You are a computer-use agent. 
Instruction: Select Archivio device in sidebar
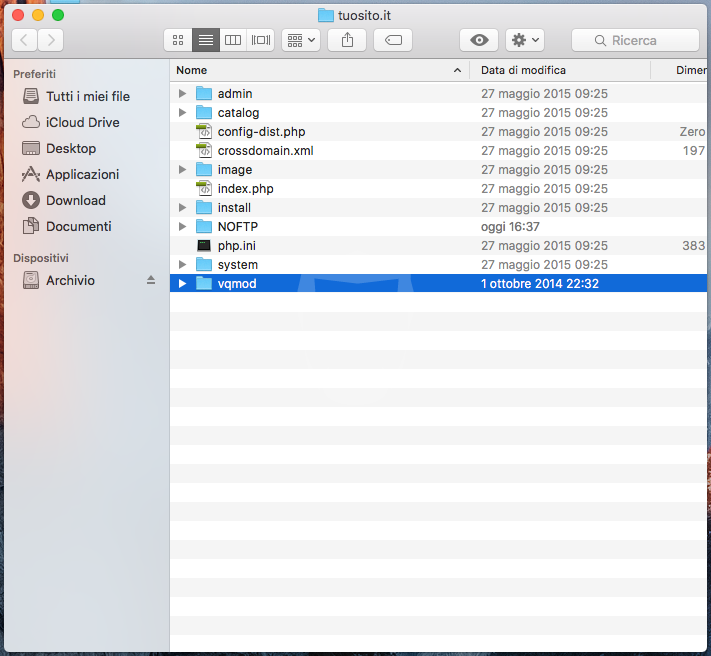pyautogui.click(x=58, y=281)
